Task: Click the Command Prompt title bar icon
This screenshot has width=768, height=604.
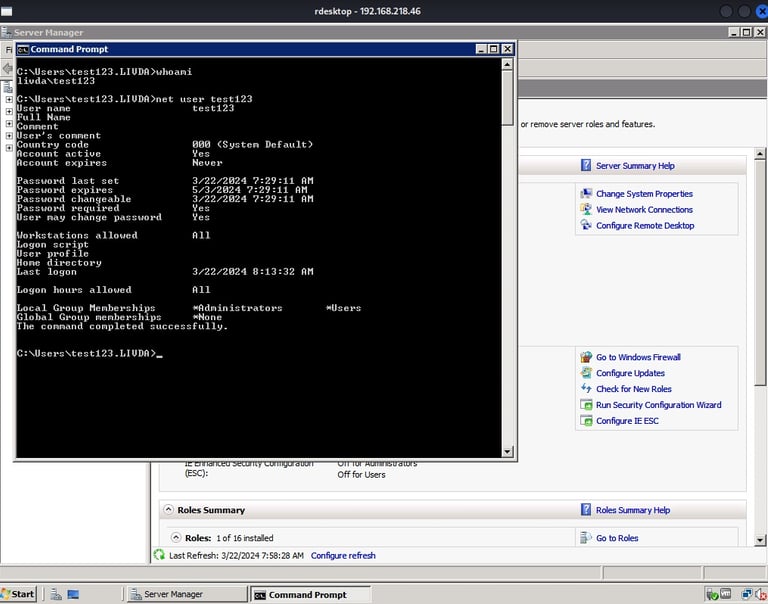Action: pos(23,49)
